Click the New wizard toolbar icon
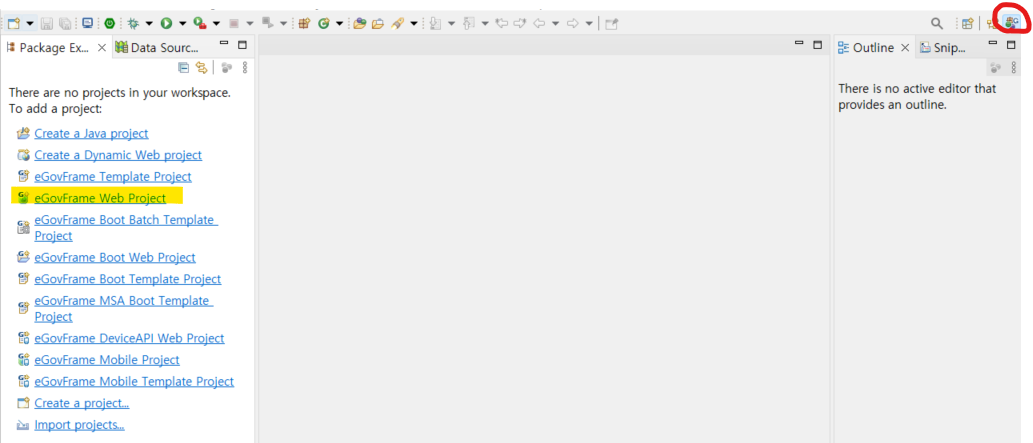Image resolution: width=1033 pixels, height=443 pixels. [14, 23]
